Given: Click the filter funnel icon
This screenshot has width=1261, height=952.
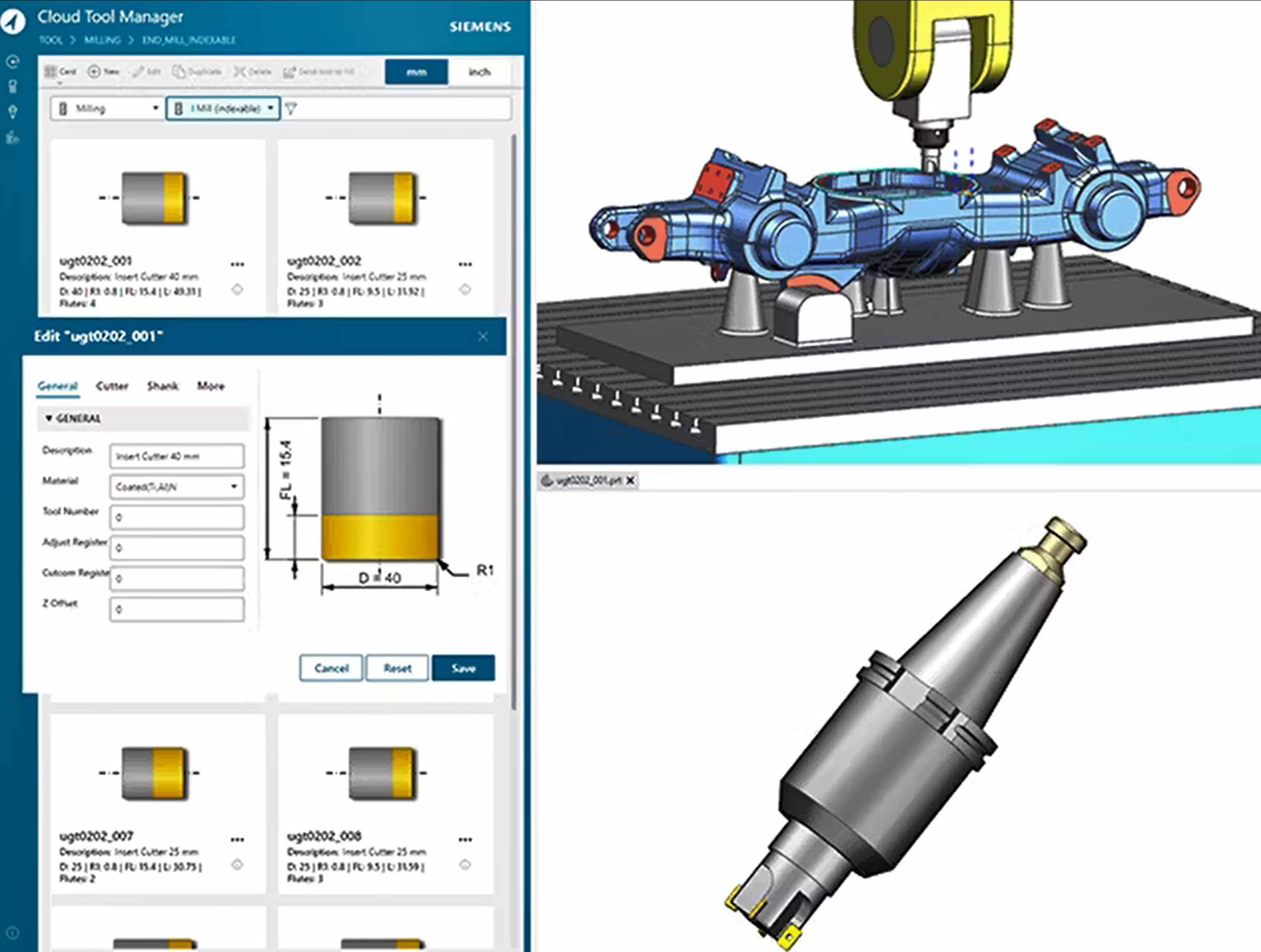Looking at the screenshot, I should (x=291, y=109).
